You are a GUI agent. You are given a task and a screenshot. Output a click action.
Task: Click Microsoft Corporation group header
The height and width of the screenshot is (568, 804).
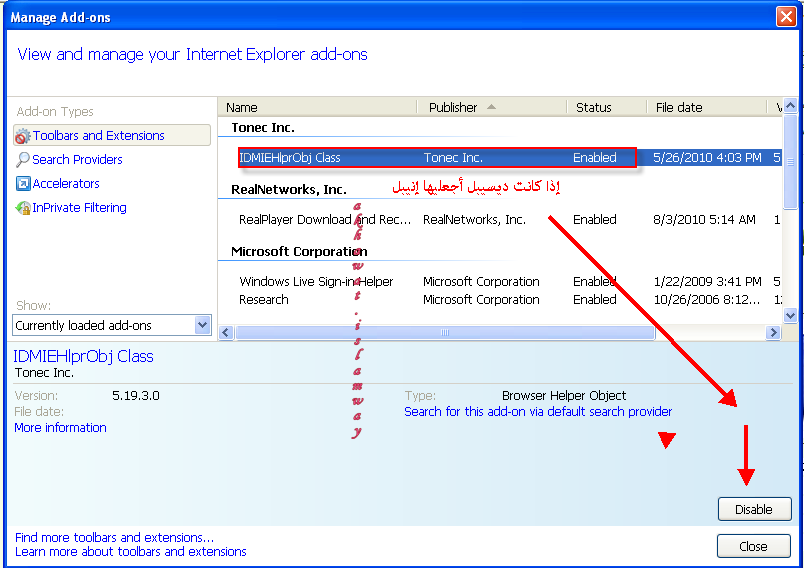[299, 252]
